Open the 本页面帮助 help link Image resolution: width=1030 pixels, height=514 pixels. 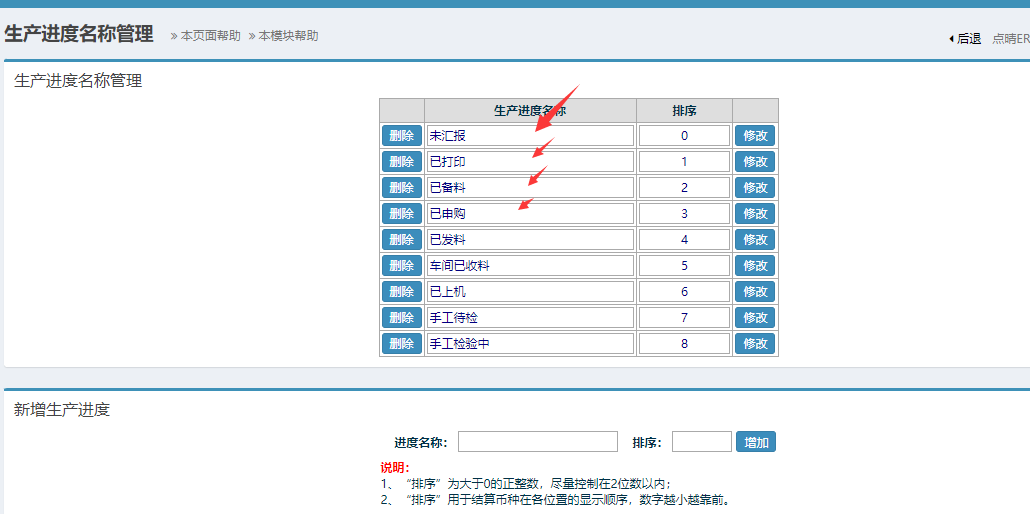[x=210, y=36]
